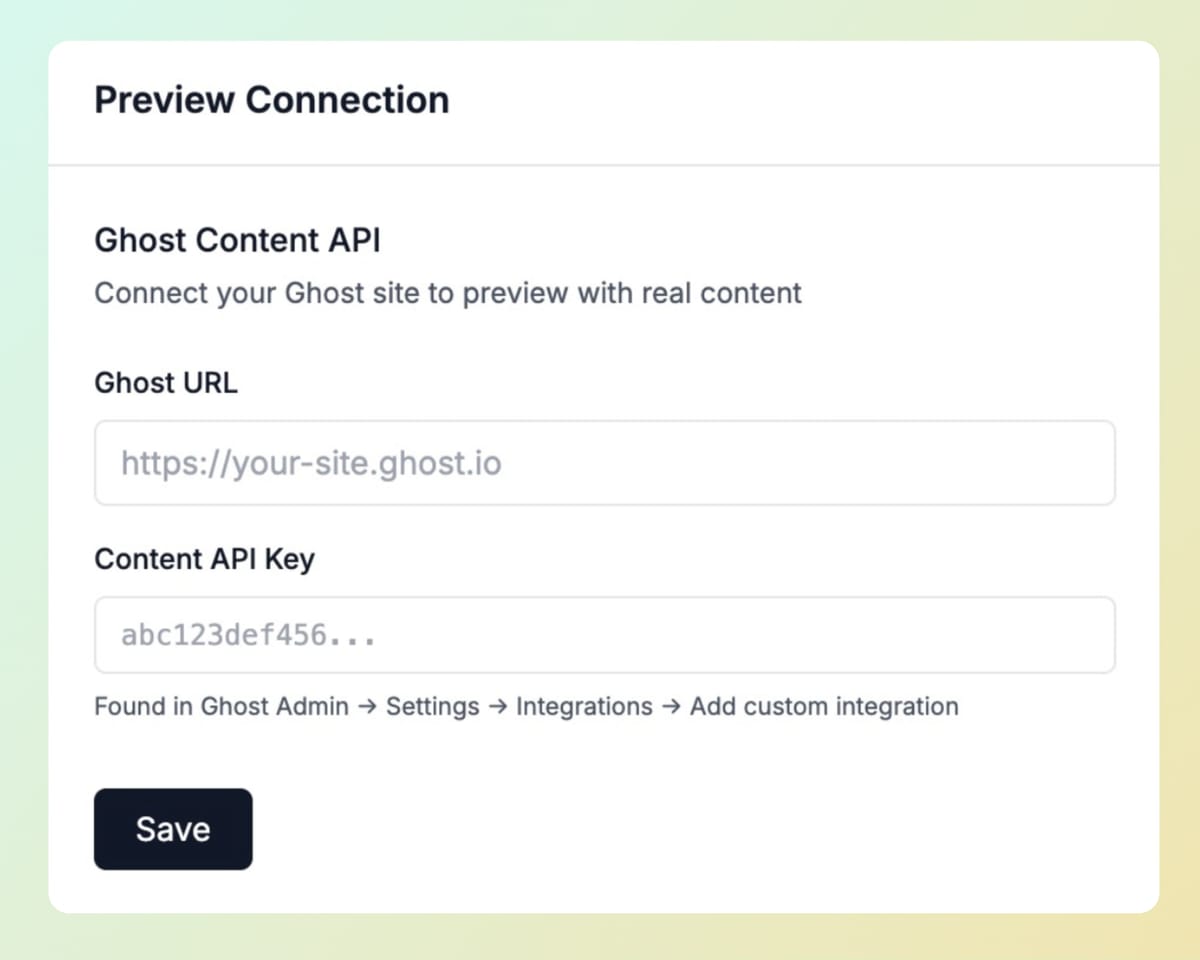
Task: Click "Add custom integration" in helper text
Action: [824, 707]
